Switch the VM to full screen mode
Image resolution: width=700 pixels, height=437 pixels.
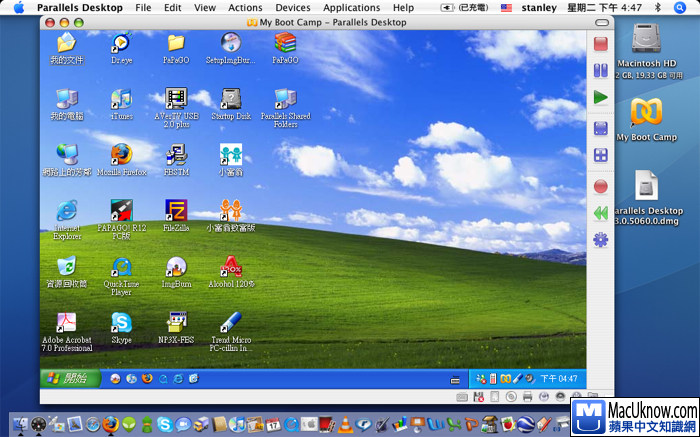pos(600,128)
